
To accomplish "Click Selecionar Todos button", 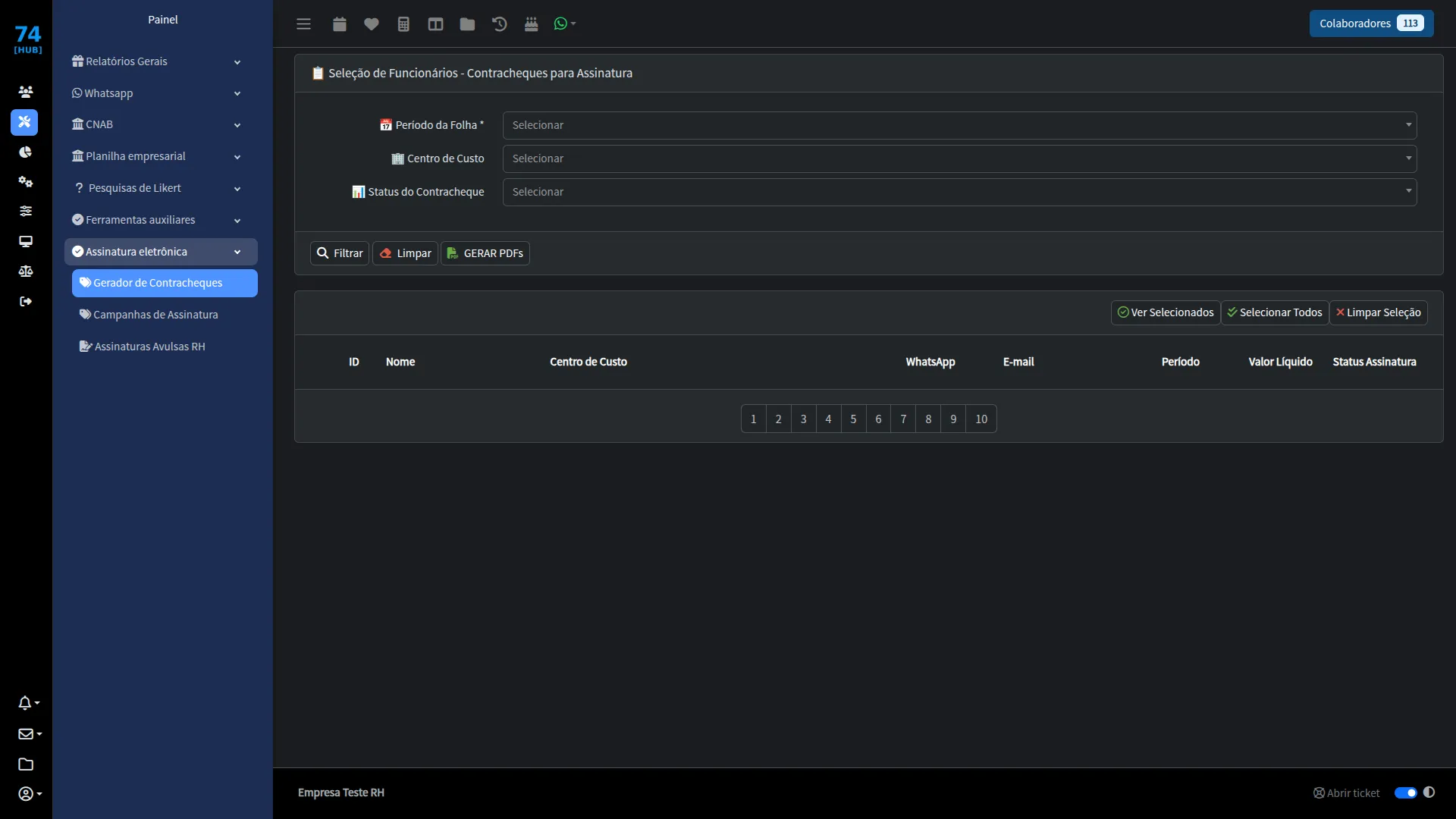I will [x=1275, y=312].
